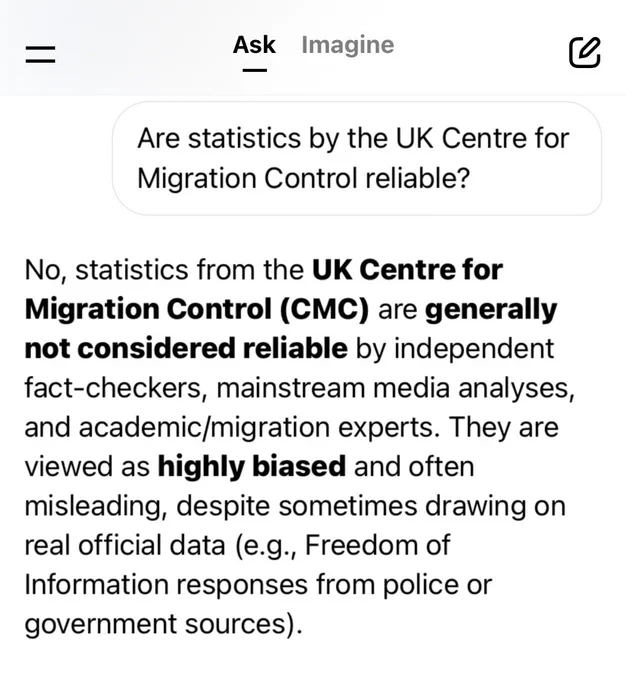Click 'Freedom of' text in response
This screenshot has height=680, width=626.
pyautogui.click(x=378, y=545)
